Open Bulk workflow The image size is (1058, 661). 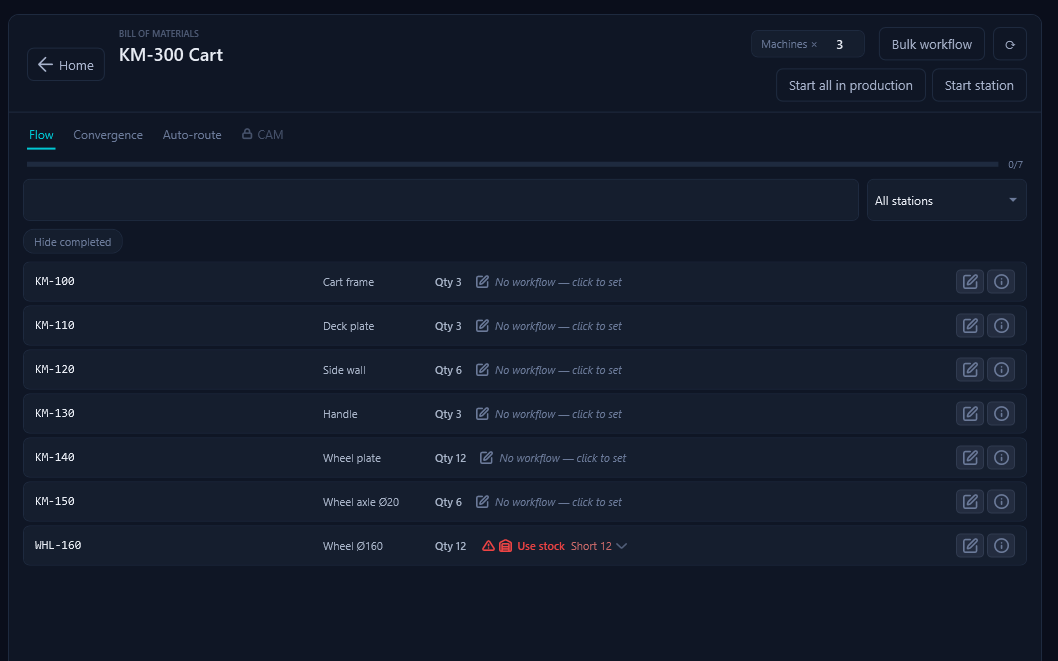pyautogui.click(x=931, y=45)
